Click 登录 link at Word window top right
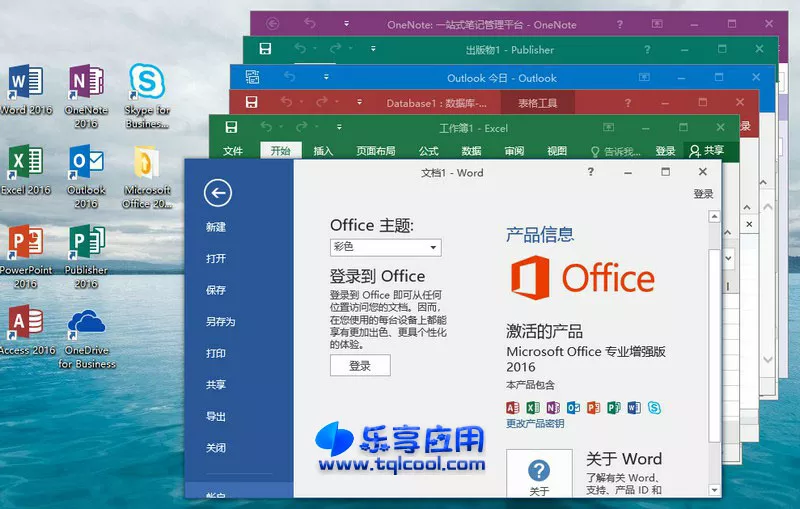Viewport: 800px width, 509px height. point(703,194)
